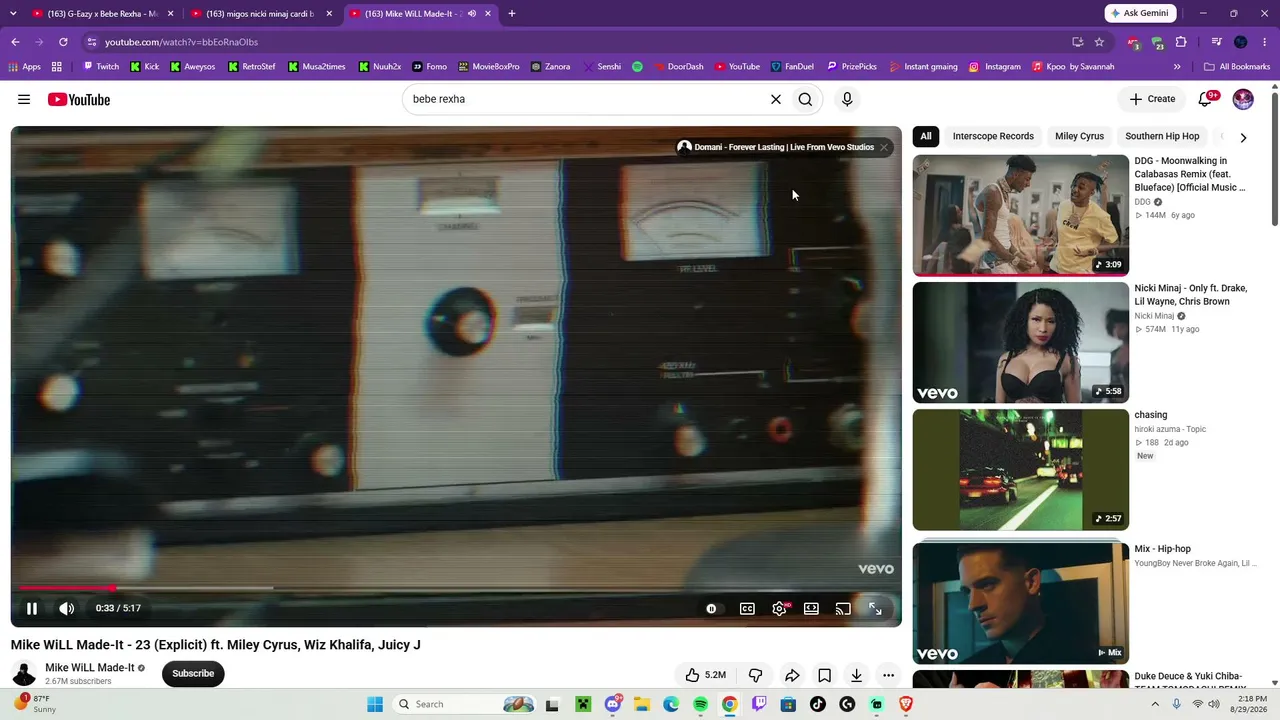
Task: Select the Interscope Records chip
Action: click(993, 136)
